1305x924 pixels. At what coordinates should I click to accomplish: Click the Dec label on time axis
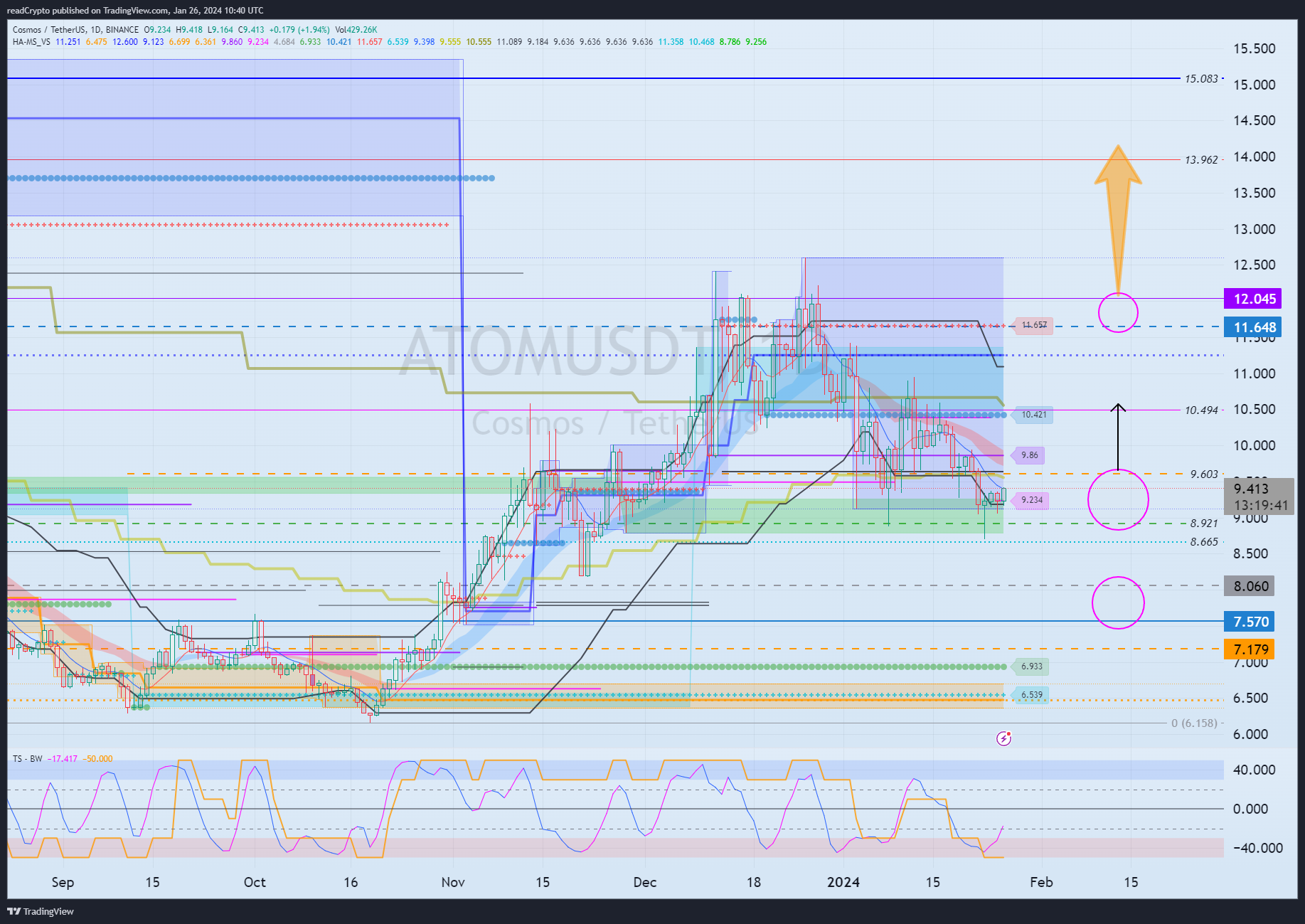click(x=645, y=882)
